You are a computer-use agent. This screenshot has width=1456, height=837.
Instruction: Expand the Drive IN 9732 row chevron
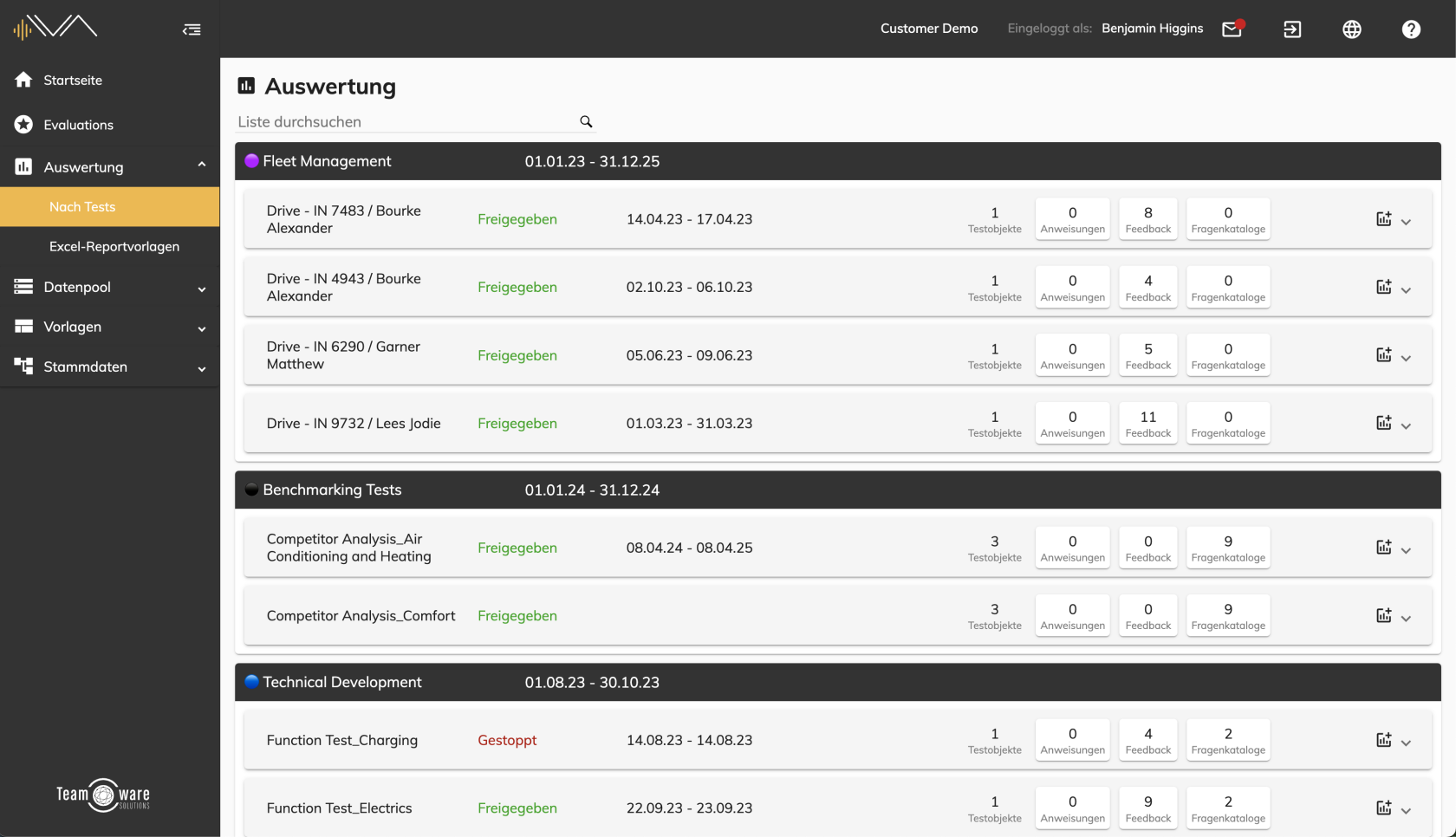tap(1406, 426)
